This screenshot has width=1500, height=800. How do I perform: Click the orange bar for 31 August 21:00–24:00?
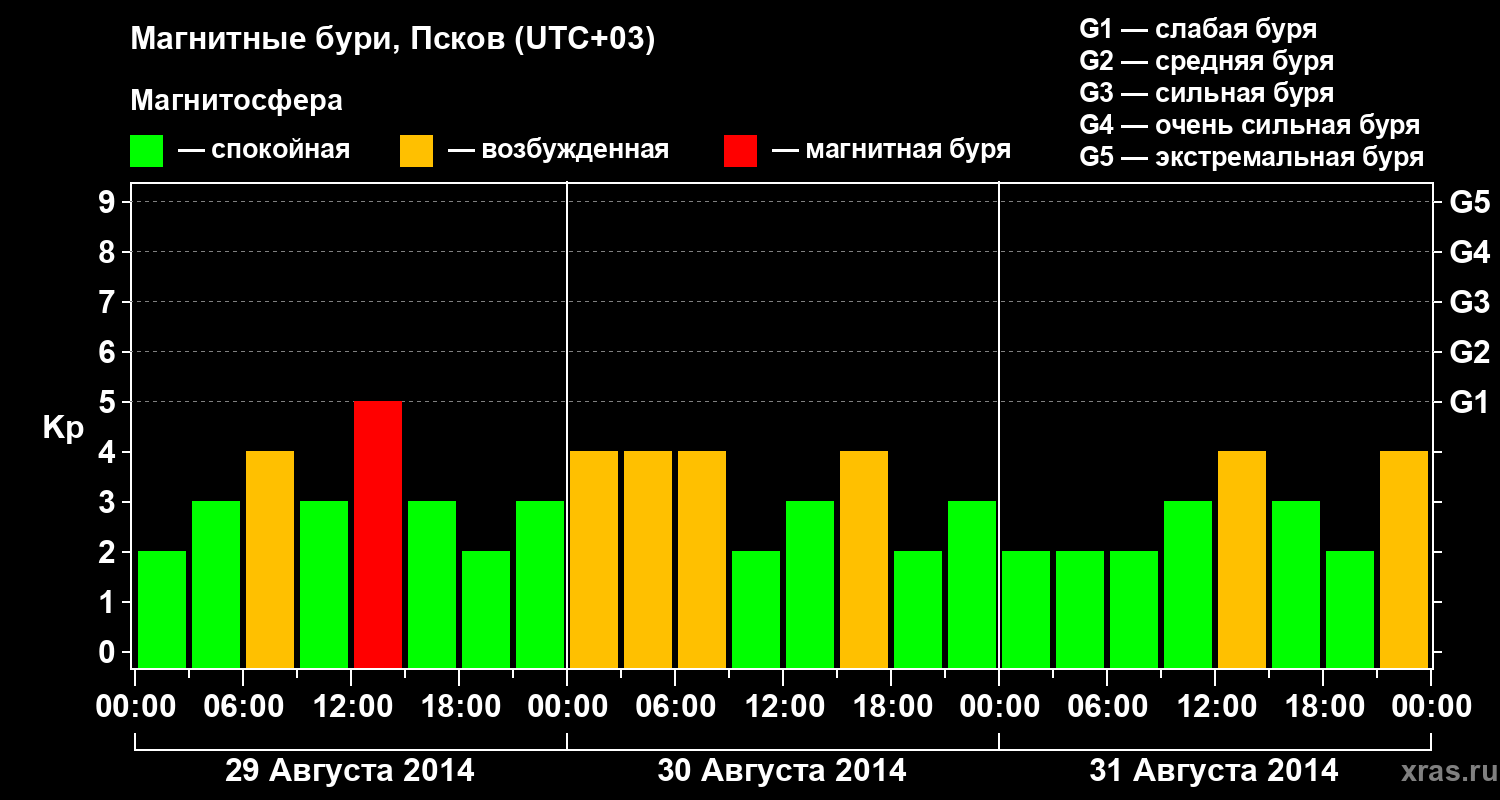tap(1404, 559)
